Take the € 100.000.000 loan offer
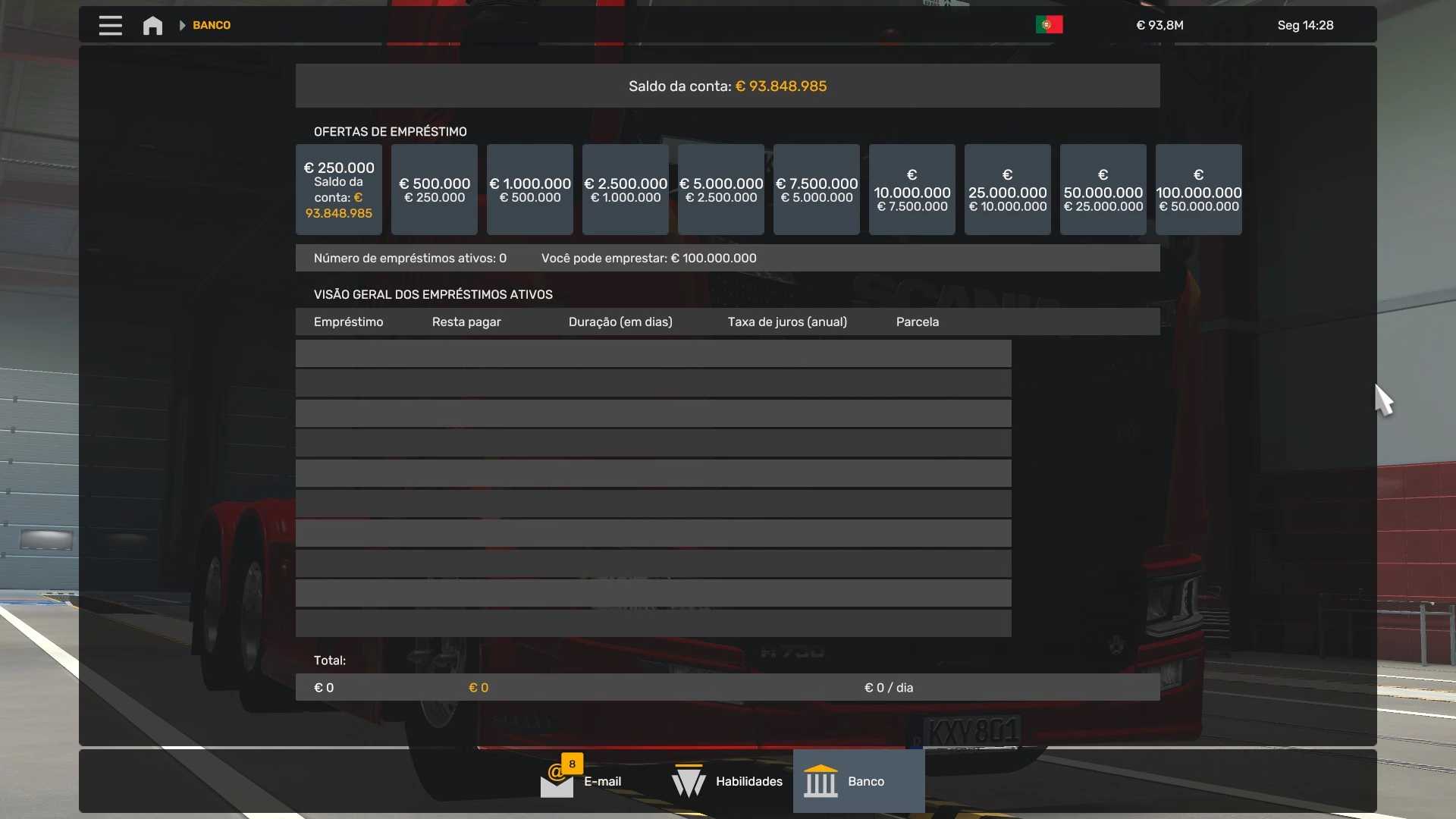The width and height of the screenshot is (1456, 819). coord(1199,190)
